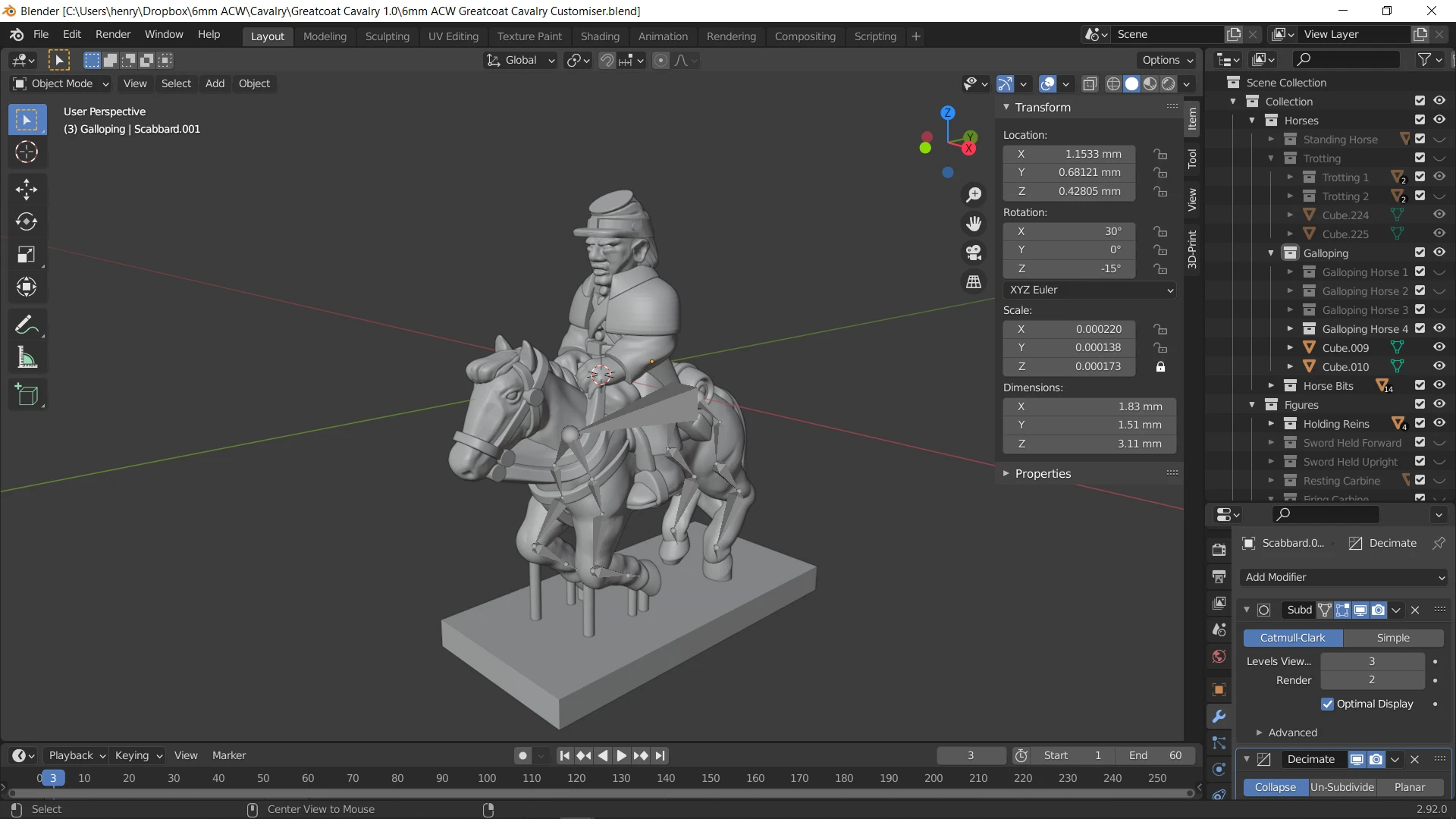The image size is (1456, 819).
Task: Open Modifier properties wrench tab
Action: click(1219, 717)
